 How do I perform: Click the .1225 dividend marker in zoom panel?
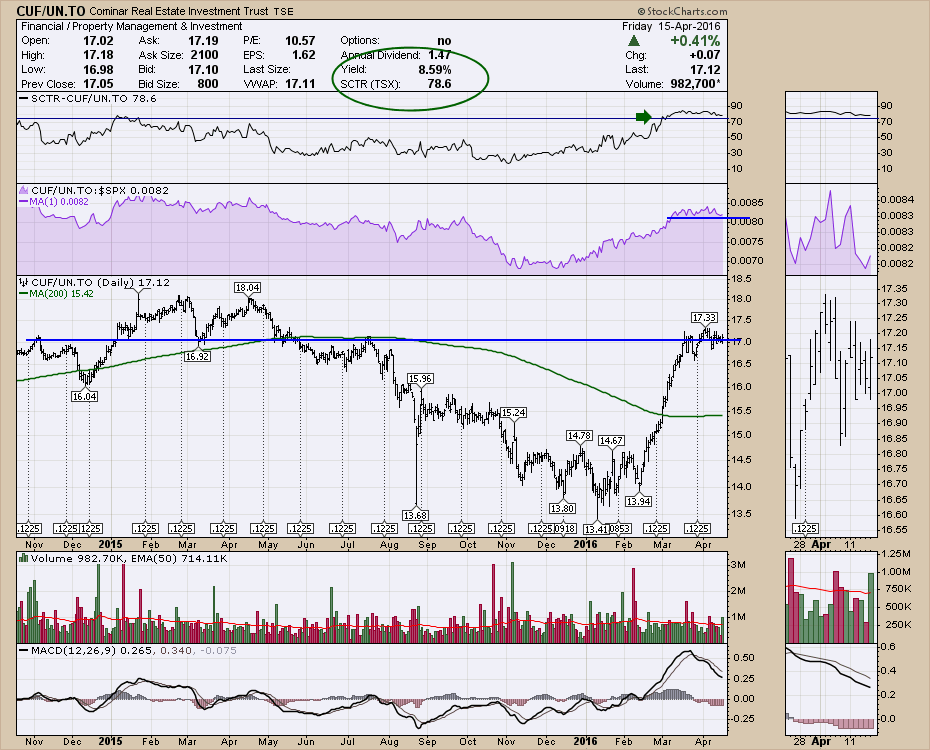click(805, 528)
